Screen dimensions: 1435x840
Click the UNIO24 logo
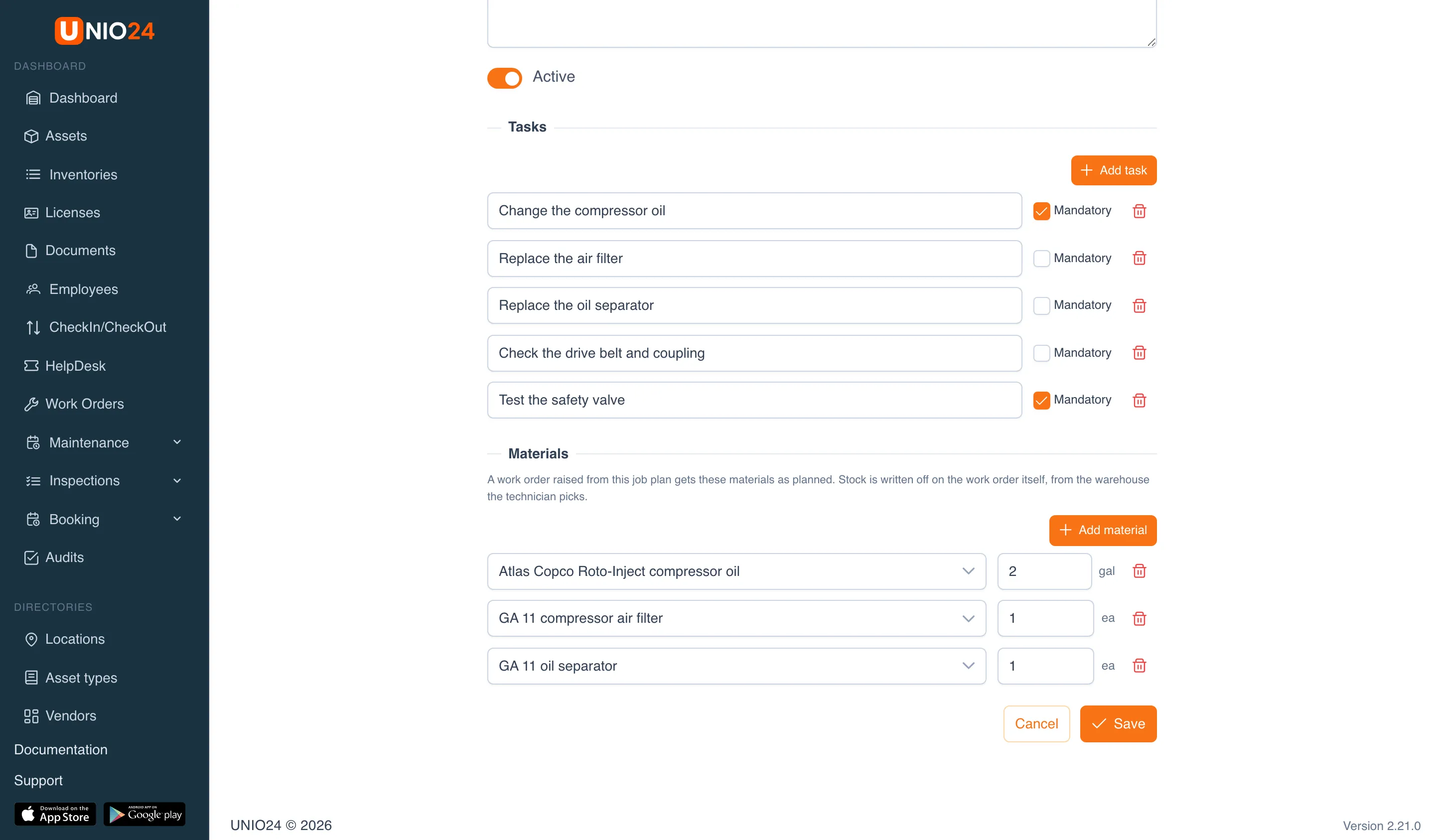(104, 31)
